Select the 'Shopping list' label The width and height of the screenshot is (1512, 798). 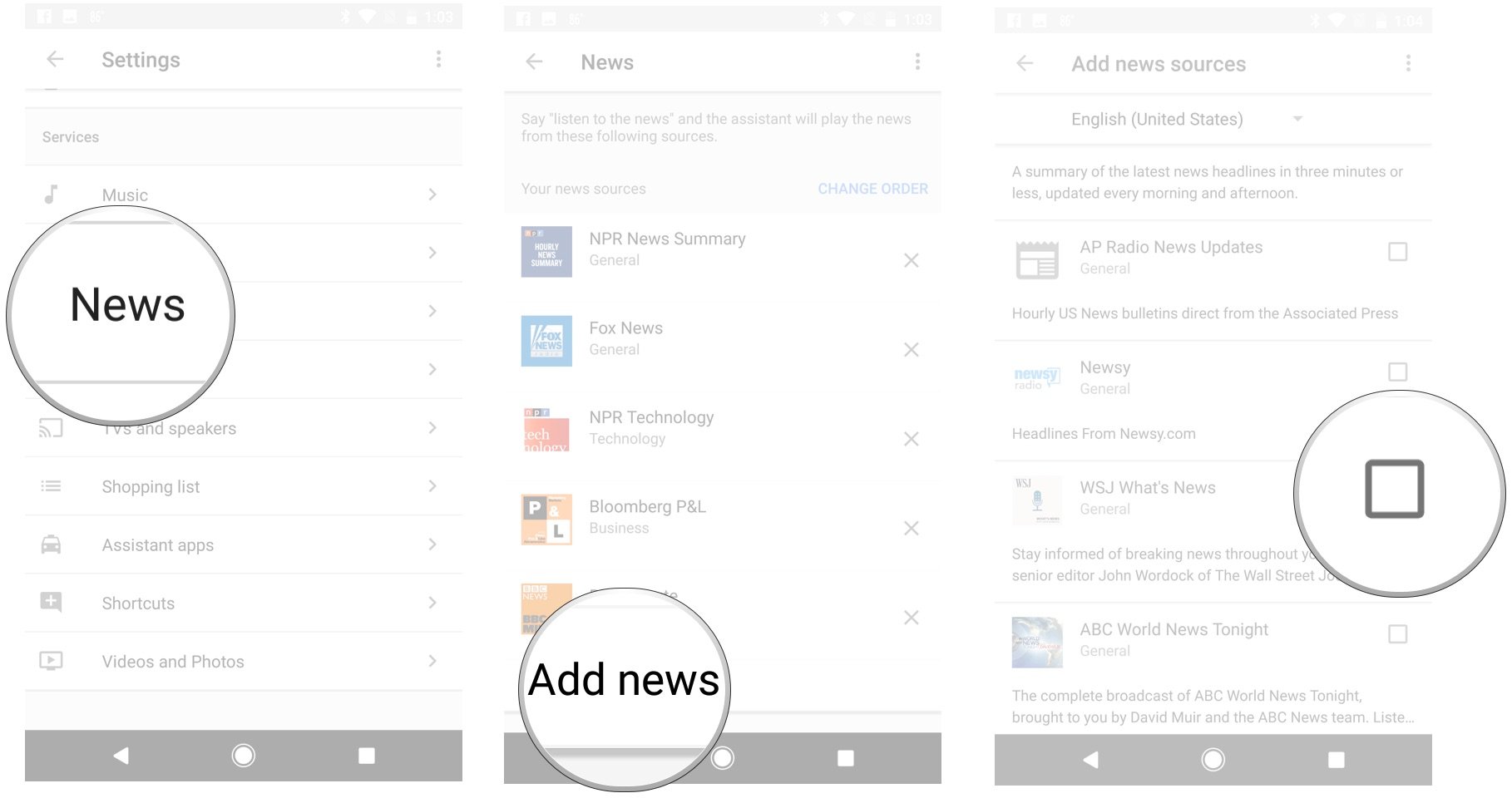click(151, 487)
